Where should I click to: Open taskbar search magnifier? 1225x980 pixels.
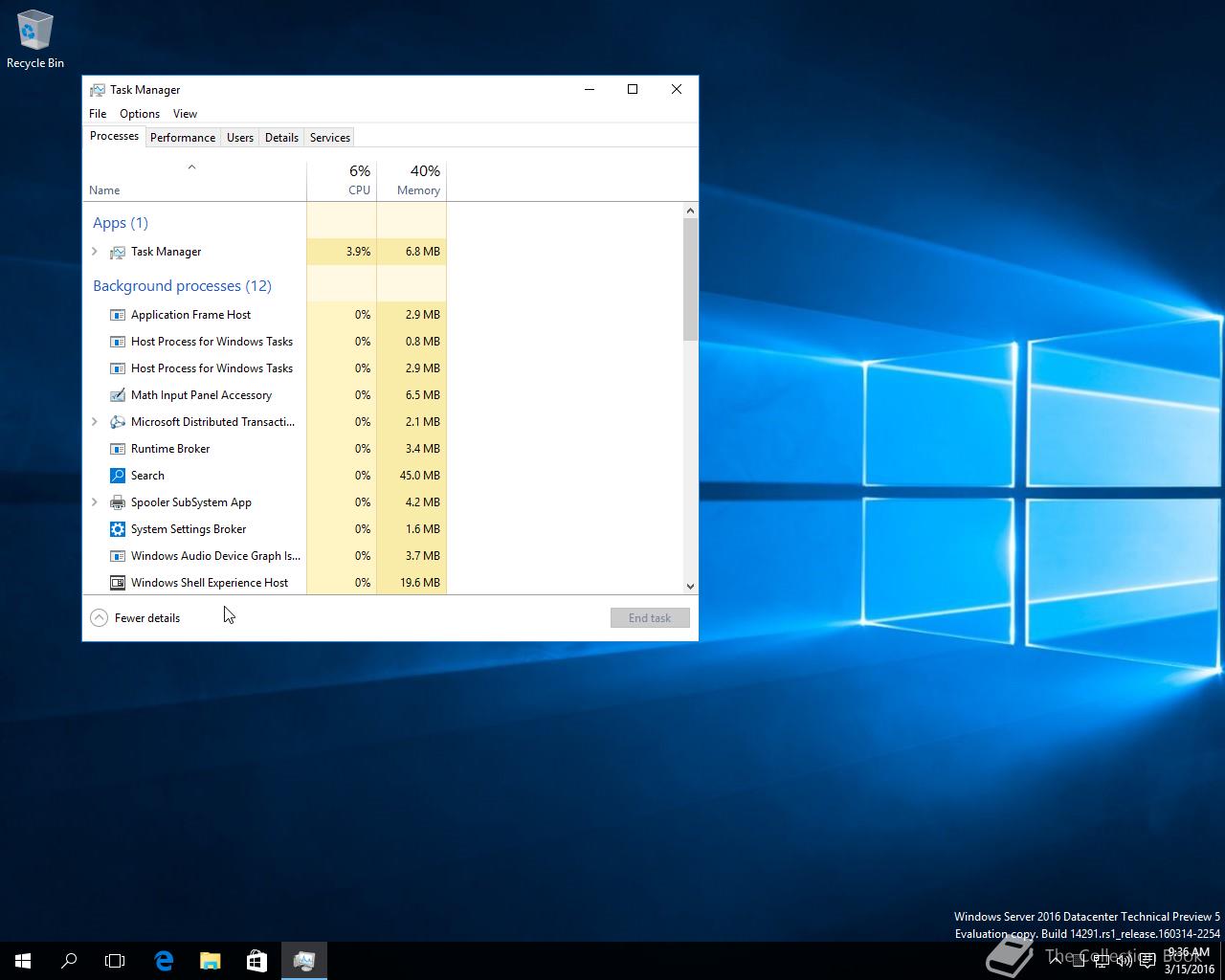click(69, 961)
